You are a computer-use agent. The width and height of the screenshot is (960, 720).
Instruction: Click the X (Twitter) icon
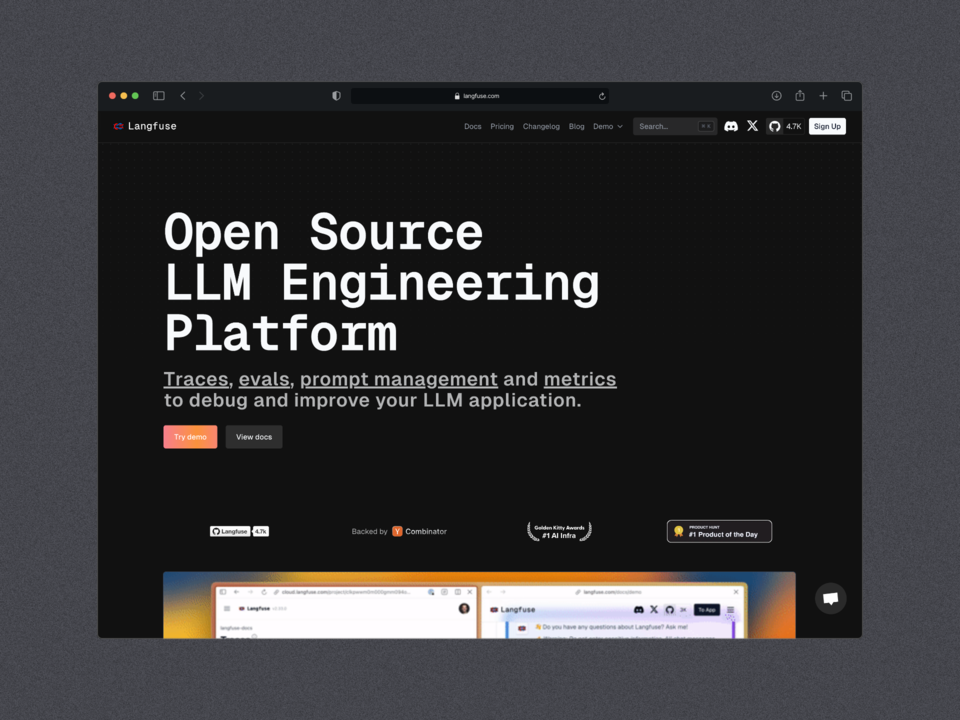(x=753, y=126)
